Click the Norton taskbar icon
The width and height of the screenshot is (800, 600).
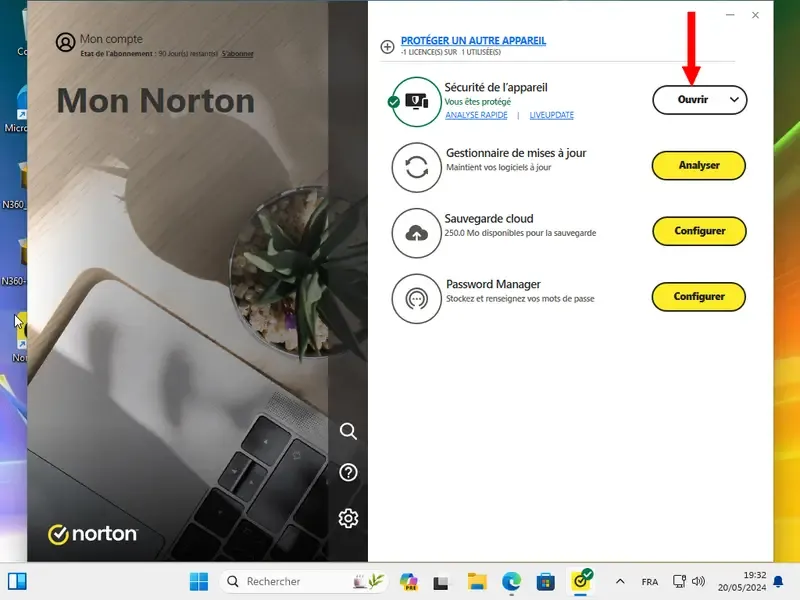point(580,580)
